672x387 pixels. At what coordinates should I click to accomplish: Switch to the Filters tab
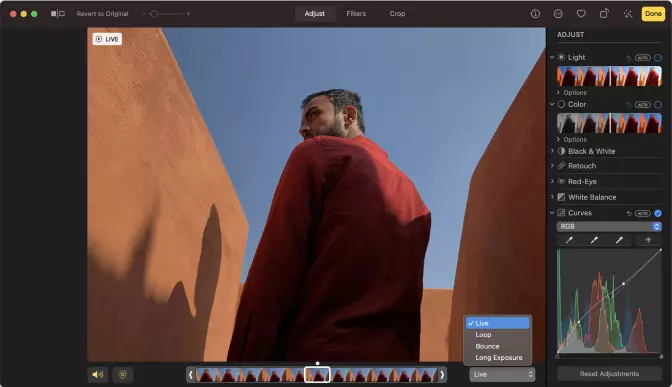coord(356,14)
